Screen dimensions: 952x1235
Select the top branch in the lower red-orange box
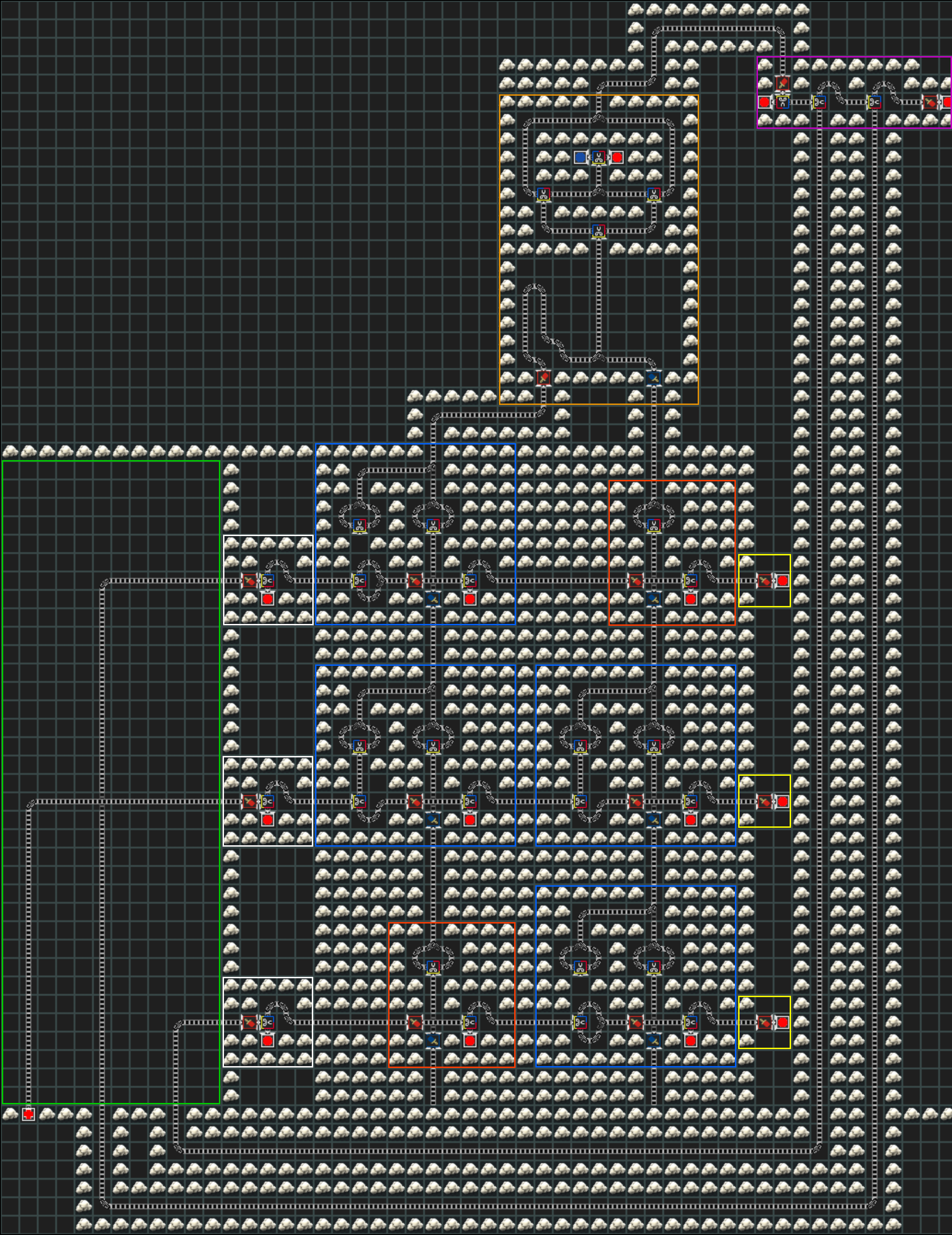tap(433, 967)
